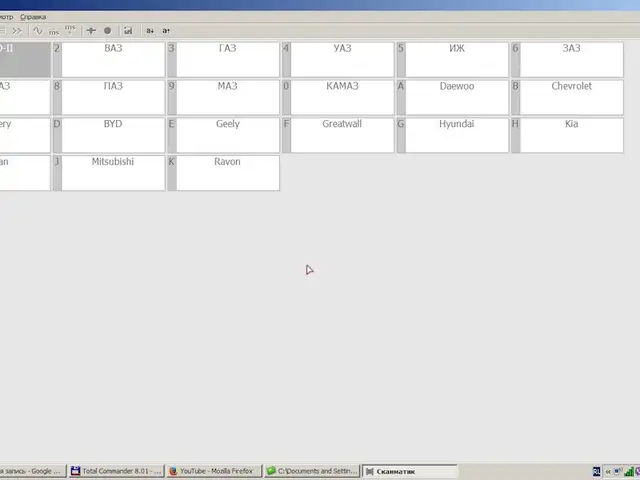640x480 pixels.
Task: Open the Справка menu
Action: pos(33,17)
